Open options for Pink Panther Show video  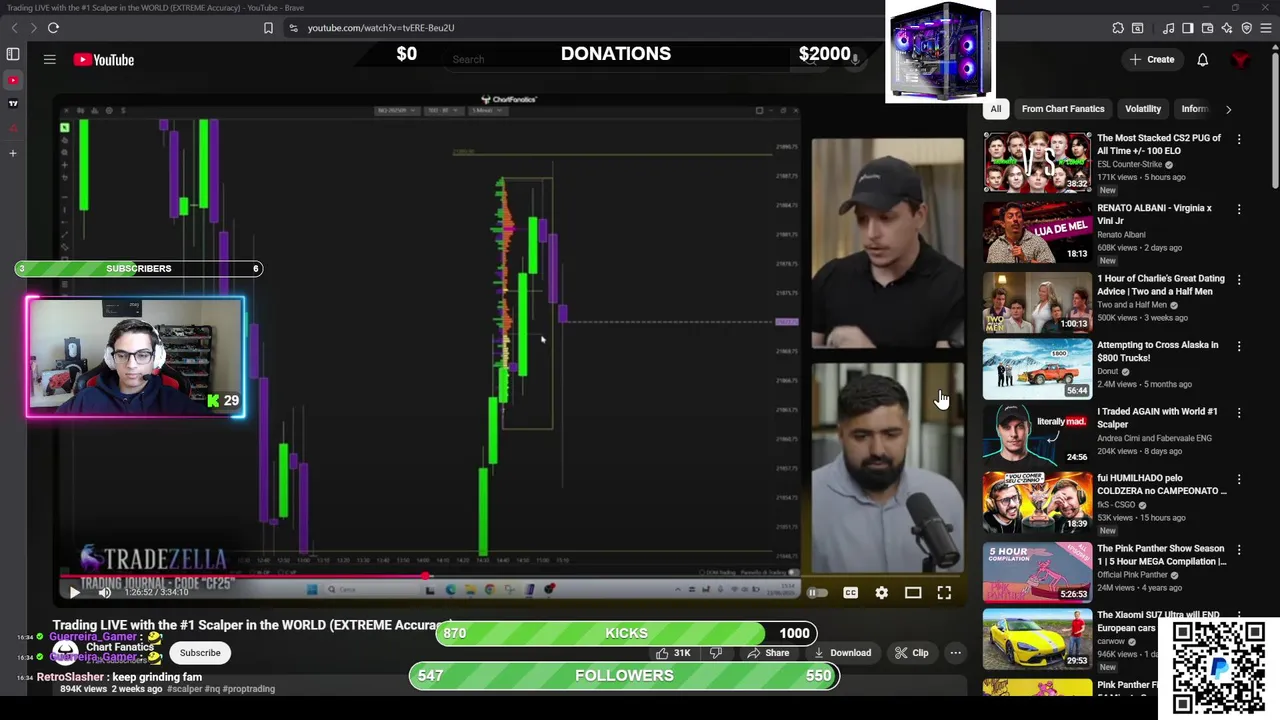(x=1239, y=549)
